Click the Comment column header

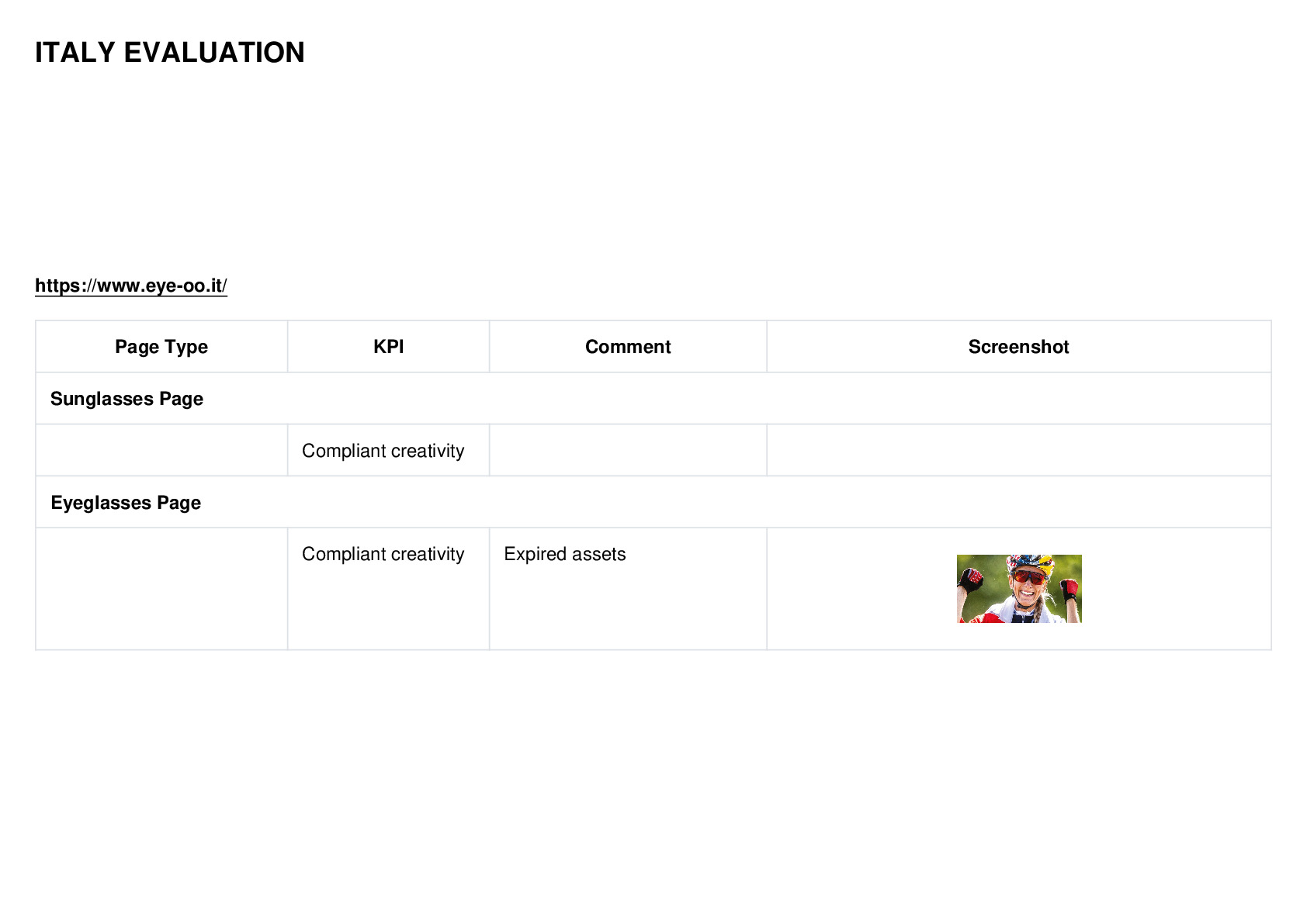tap(628, 347)
